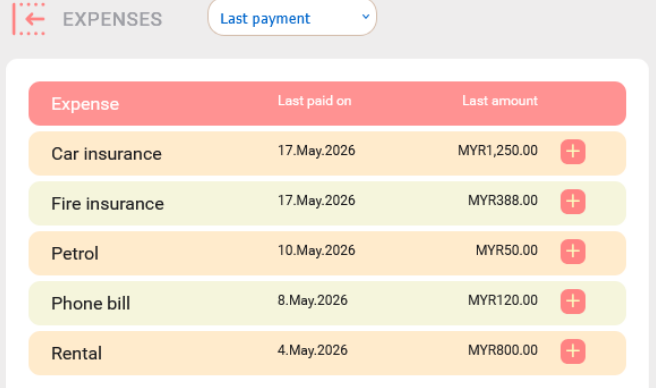The image size is (656, 388).
Task: Click the MYR1,250.00 amount
Action: tap(497, 150)
